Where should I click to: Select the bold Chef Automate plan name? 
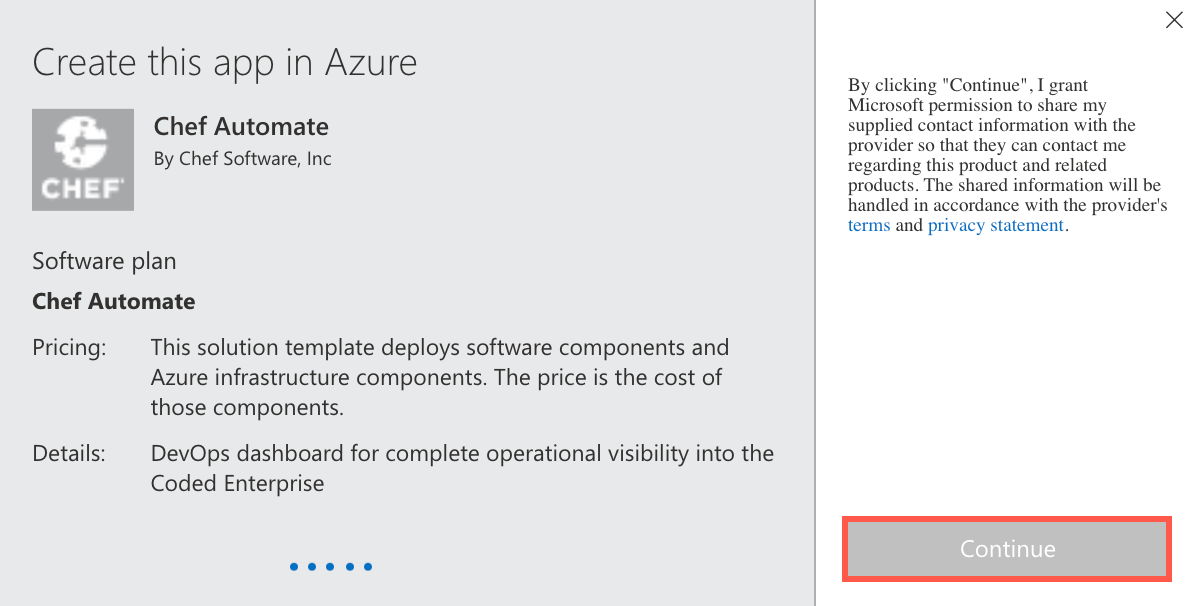pyautogui.click(x=114, y=302)
